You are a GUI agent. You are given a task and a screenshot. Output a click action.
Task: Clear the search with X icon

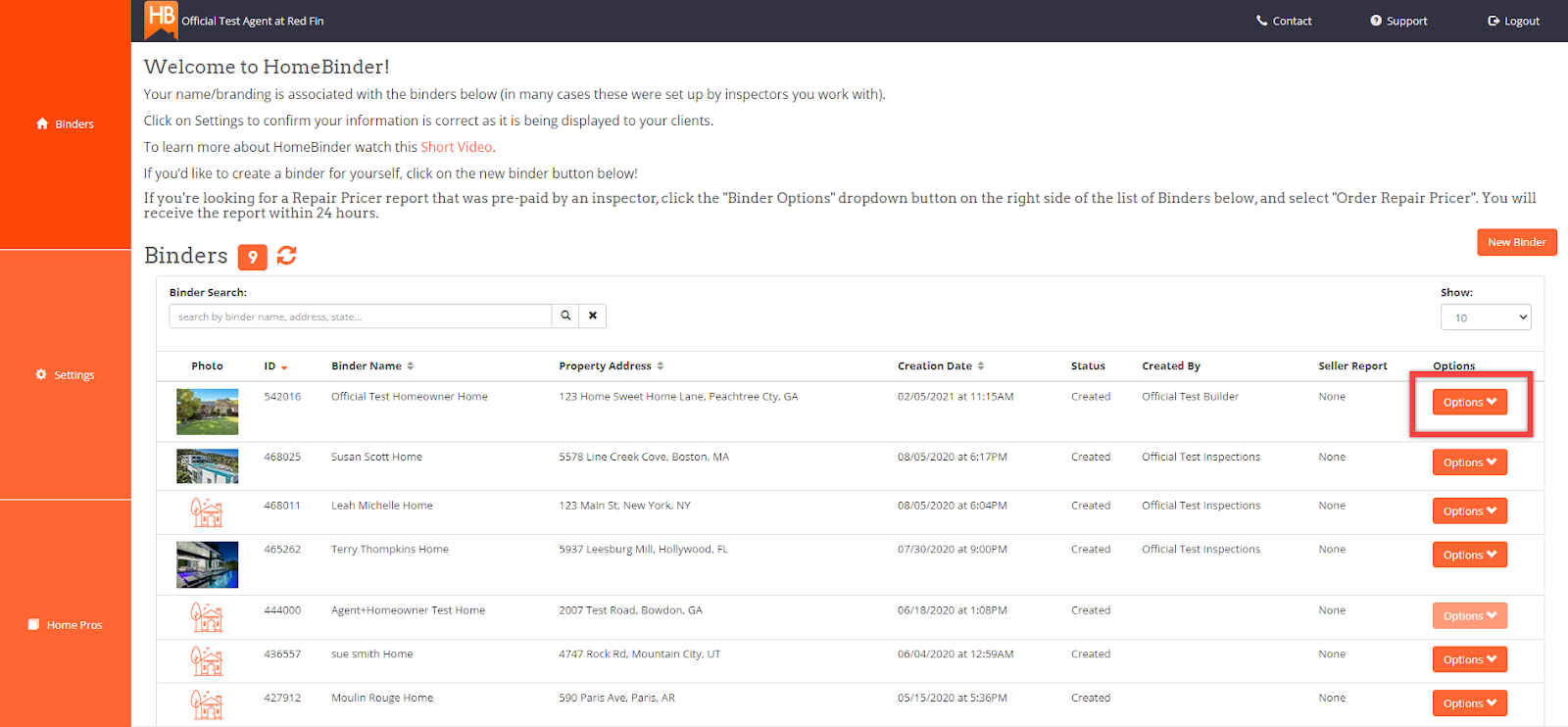(593, 315)
